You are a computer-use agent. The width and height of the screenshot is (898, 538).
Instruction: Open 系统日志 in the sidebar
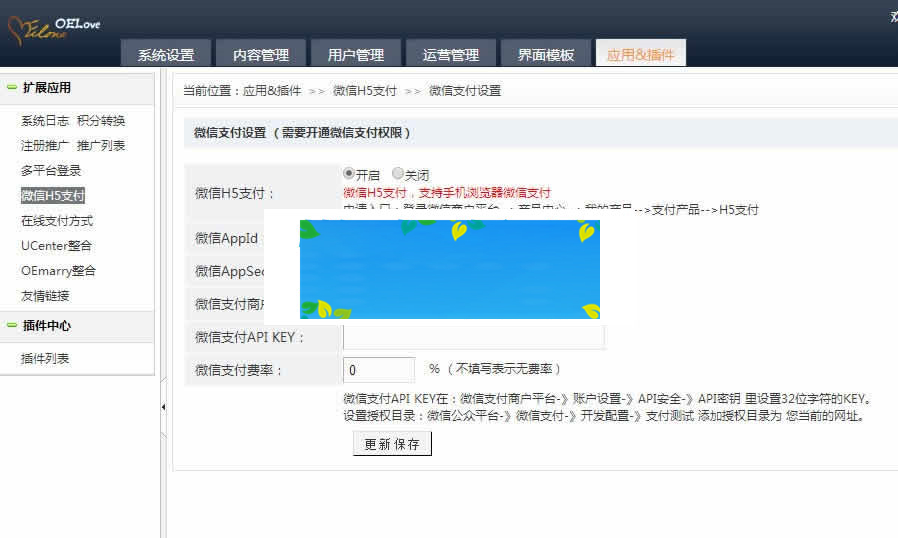point(45,121)
